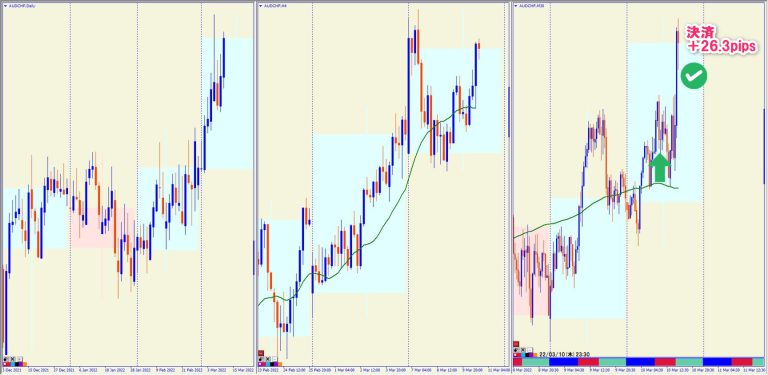This screenshot has width=768, height=375.
Task: Pick the orange color swatch in the Daily chart
Action: coord(25,364)
